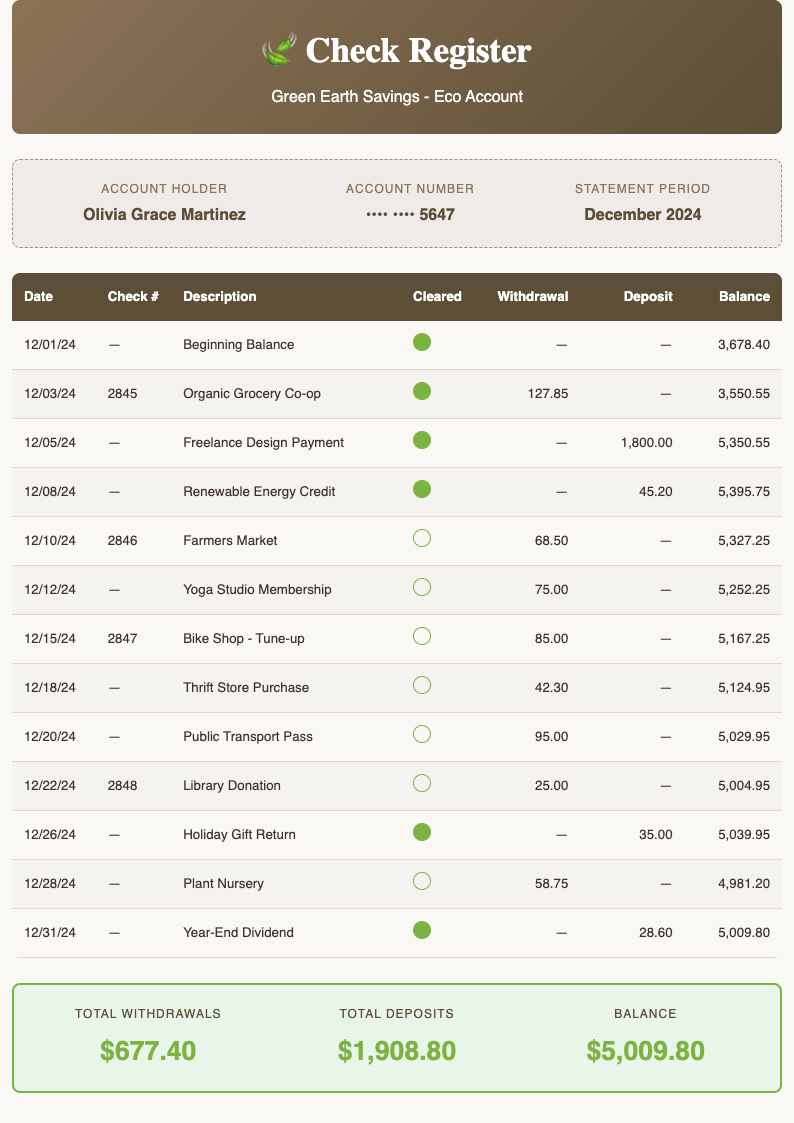Click the Date column header
Screen dimensions: 794x1123
(39, 297)
